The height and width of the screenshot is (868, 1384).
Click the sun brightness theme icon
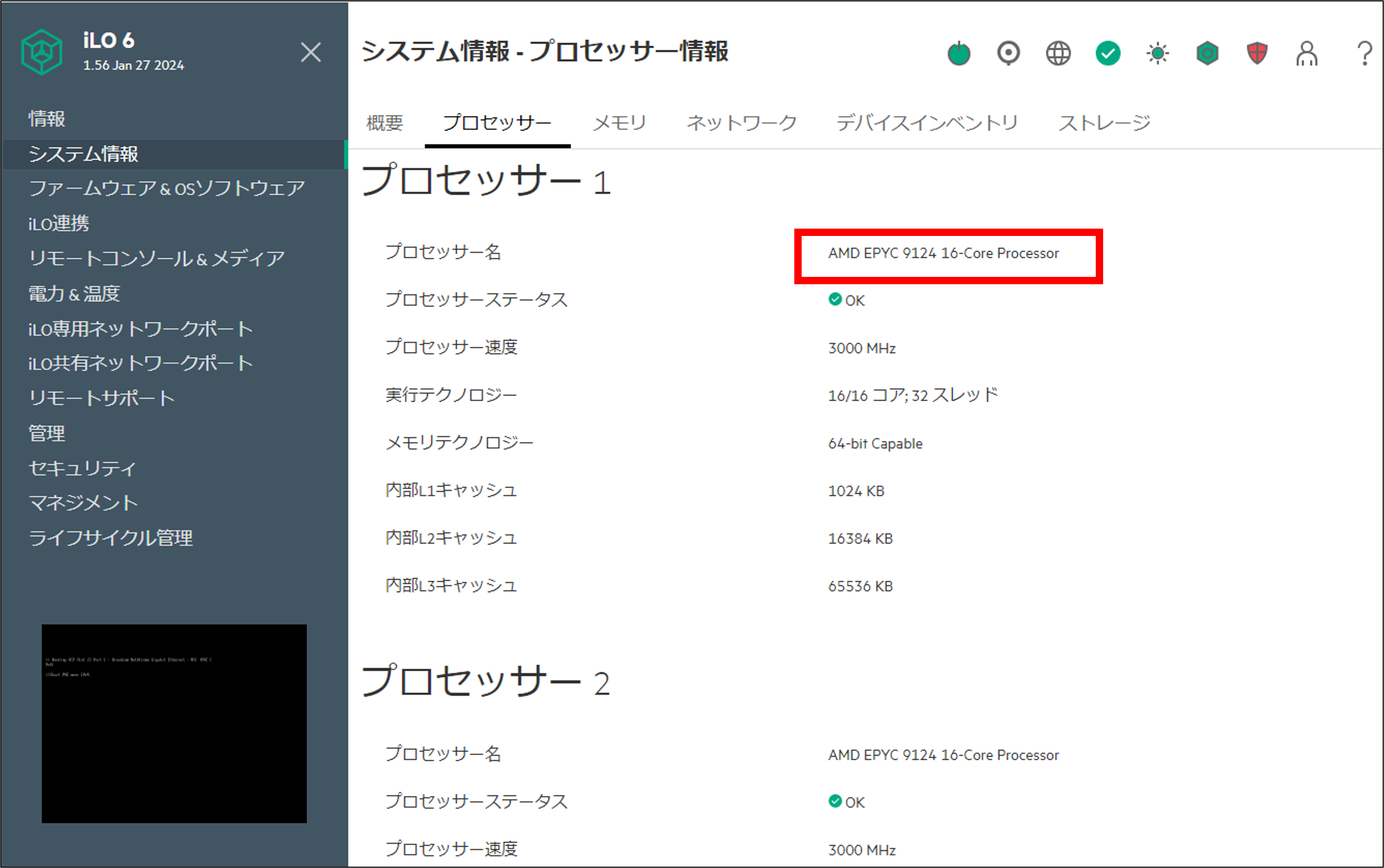tap(1158, 53)
